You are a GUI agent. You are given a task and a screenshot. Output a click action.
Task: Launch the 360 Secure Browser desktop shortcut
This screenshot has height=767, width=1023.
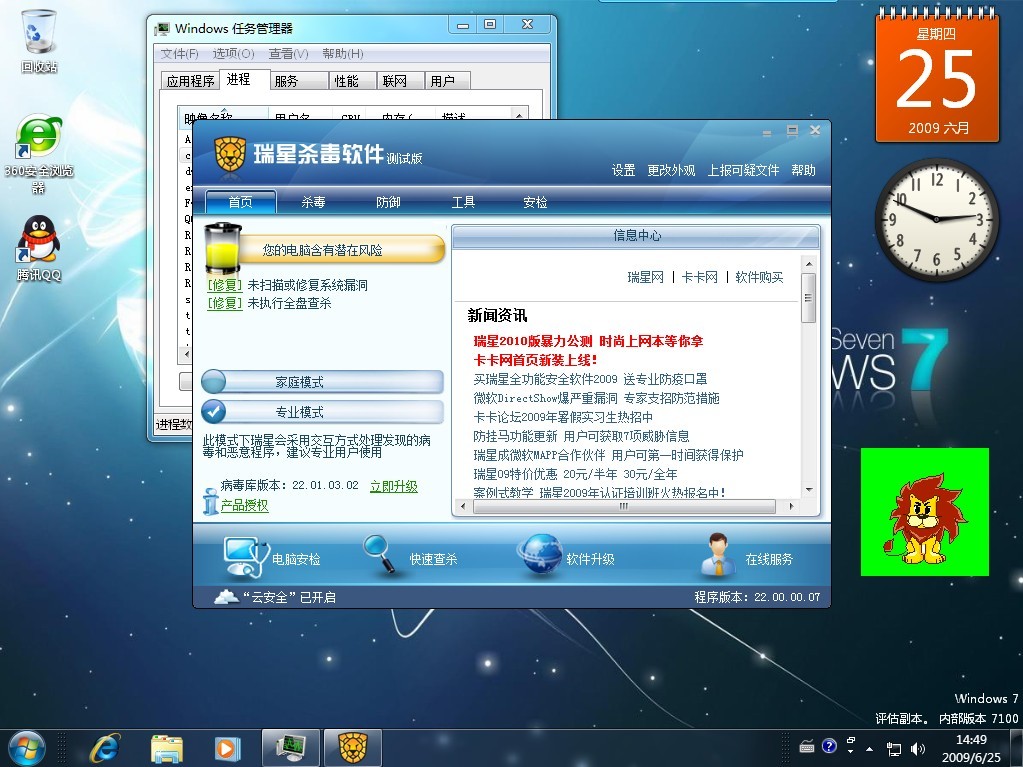coord(38,154)
